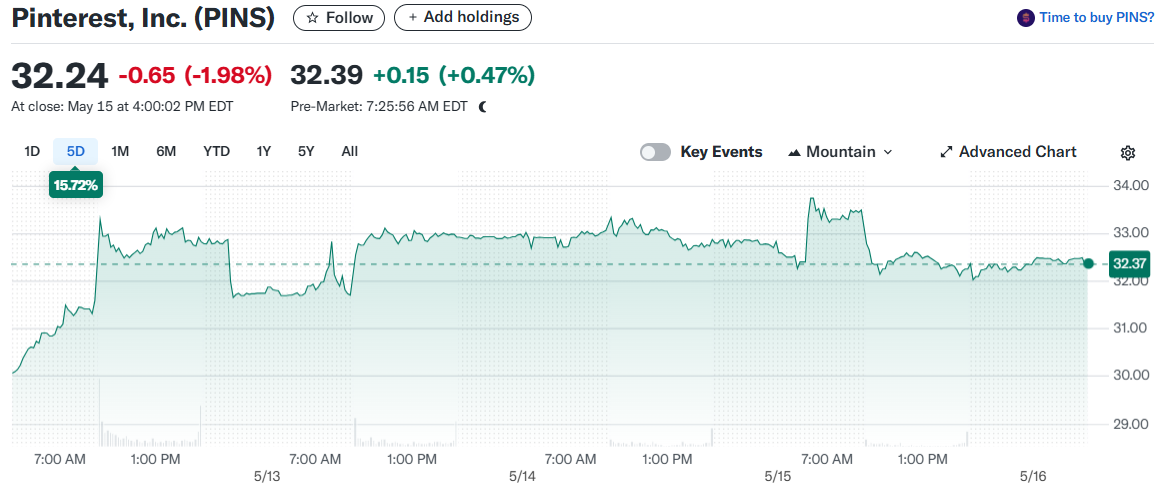Switch to 5Y chart range
Screen dimensions: 1156x496
point(306,151)
